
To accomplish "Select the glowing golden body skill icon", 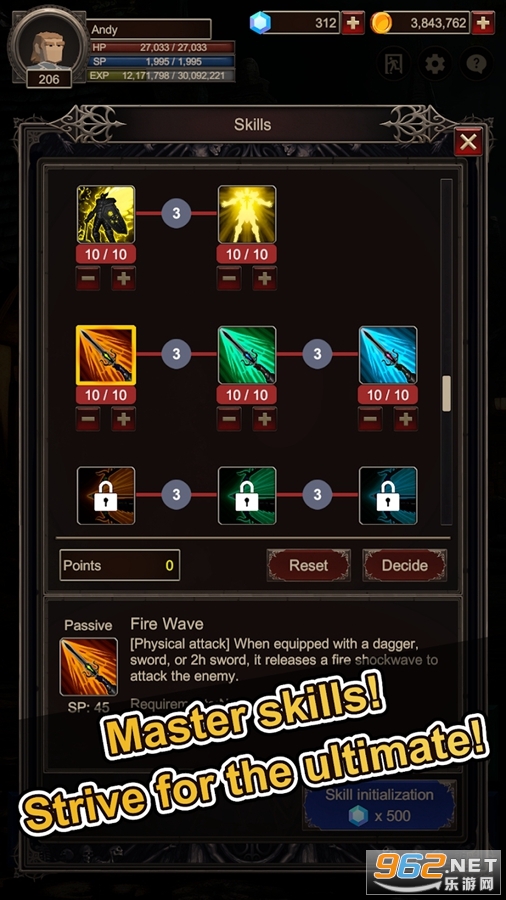I will (x=247, y=214).
